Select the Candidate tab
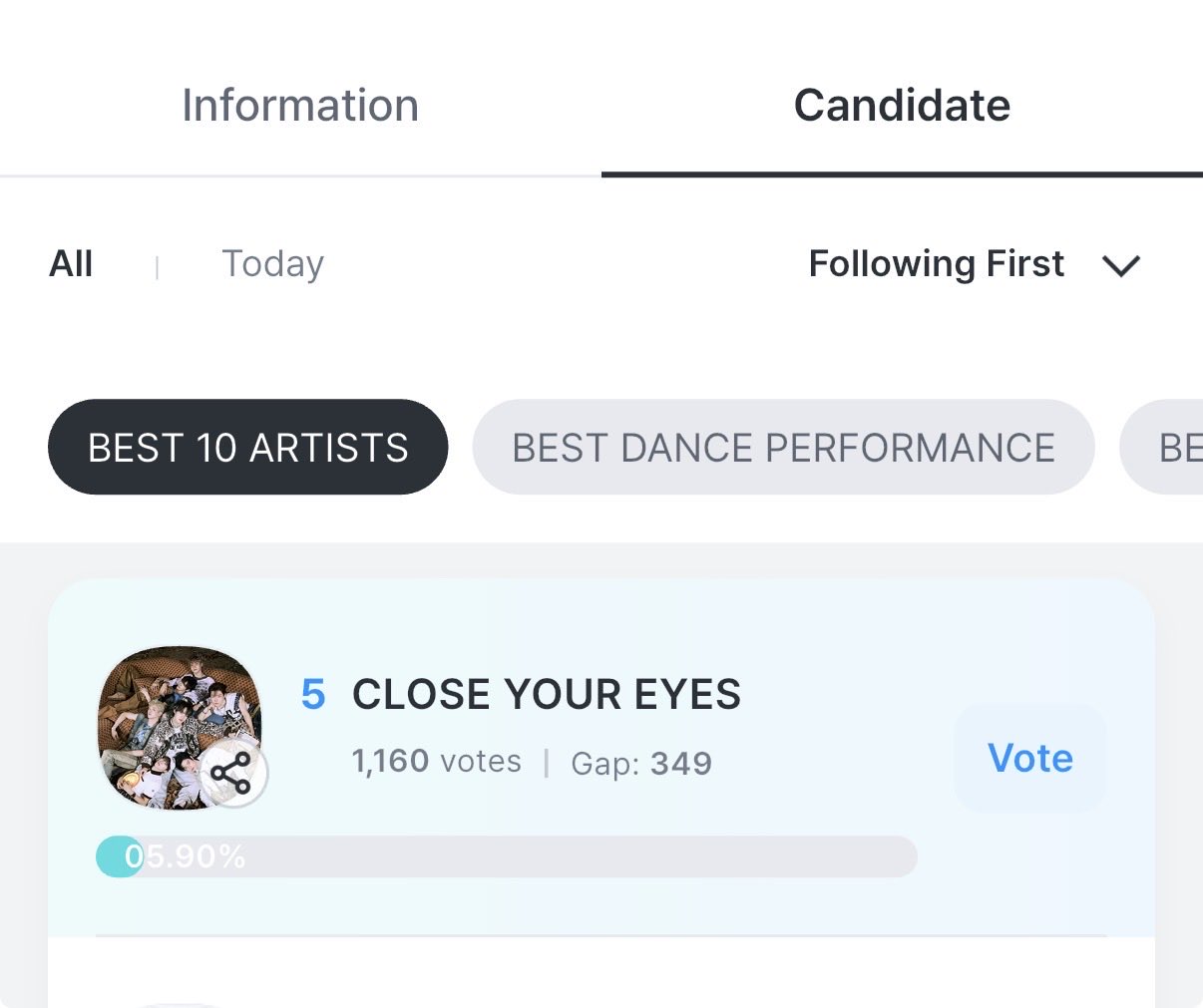 [x=902, y=106]
